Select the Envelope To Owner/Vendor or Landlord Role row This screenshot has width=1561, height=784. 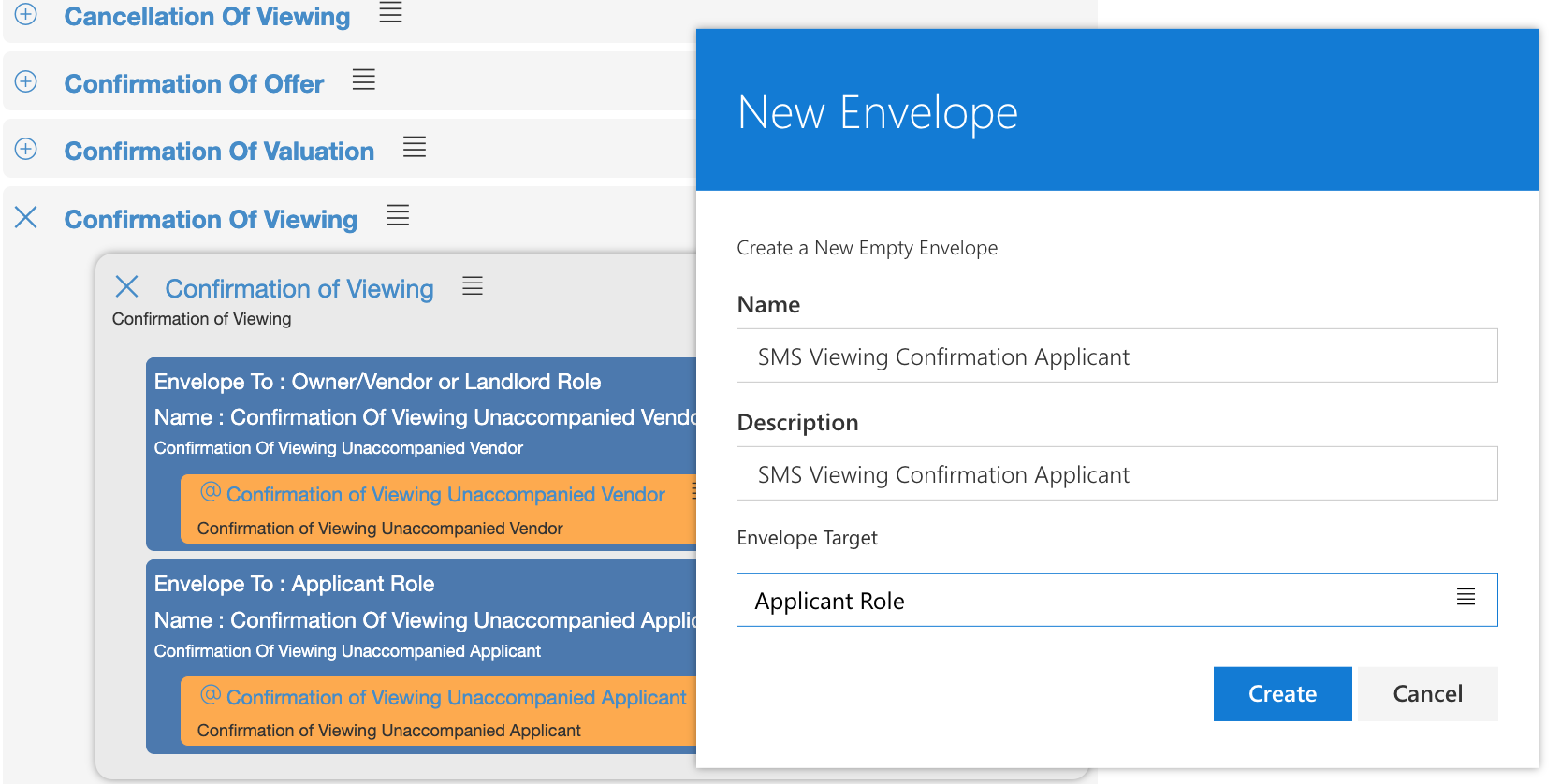pos(377,382)
